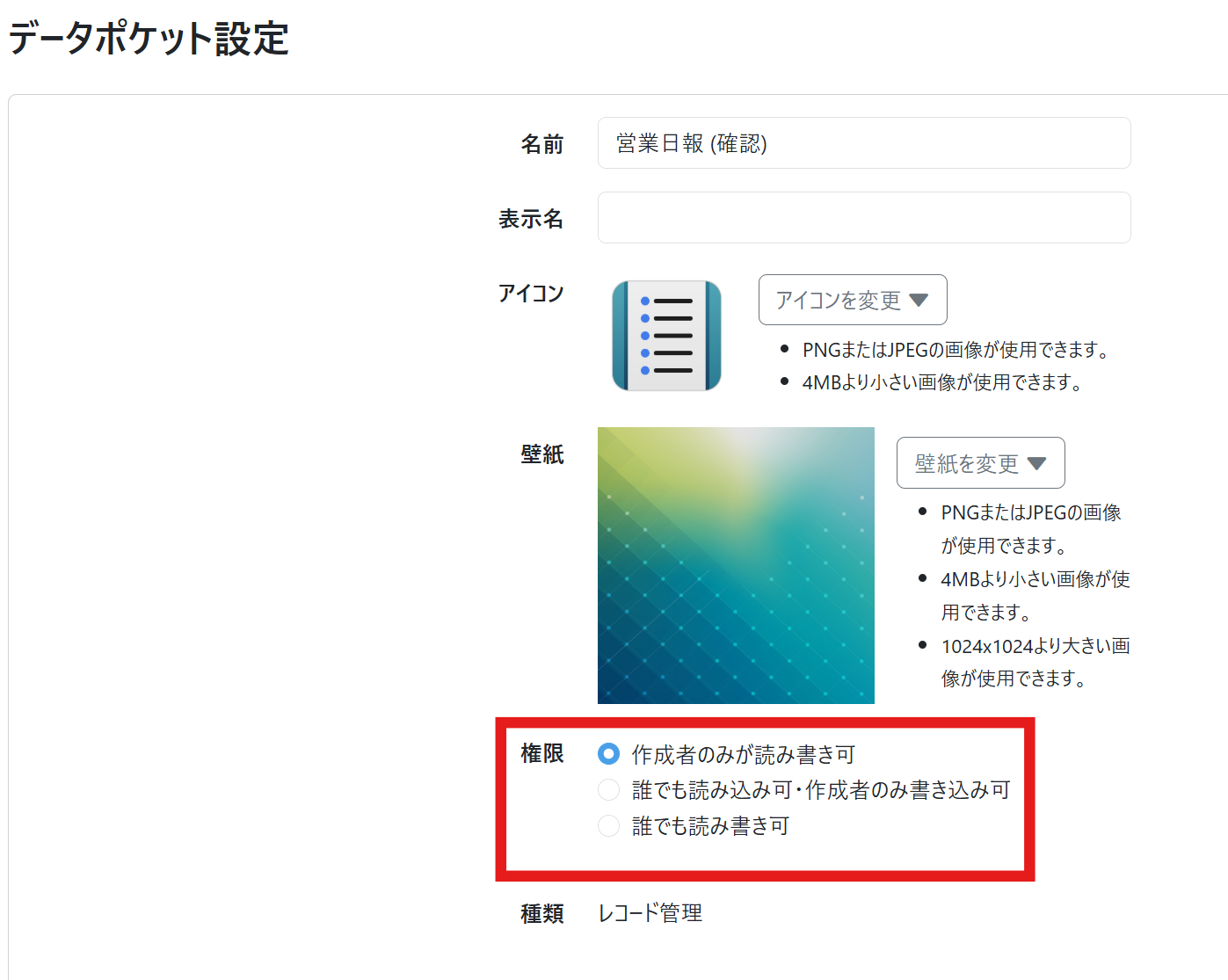Click the empty 表示名 text field

863,218
